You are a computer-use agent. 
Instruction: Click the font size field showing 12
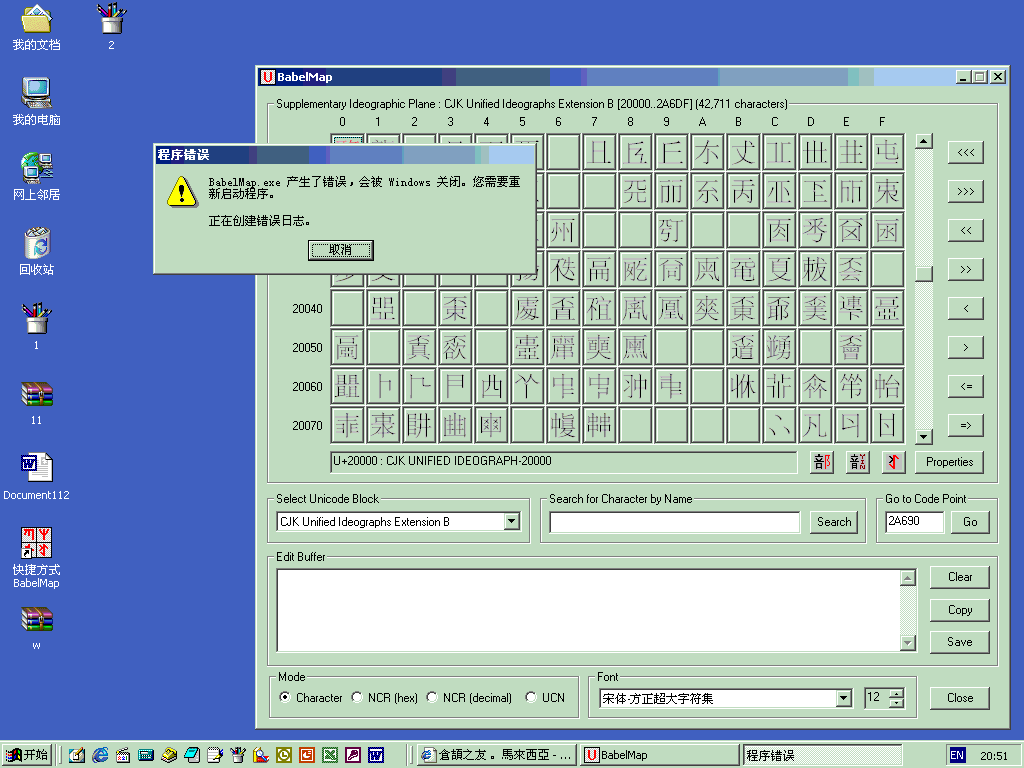coord(876,698)
